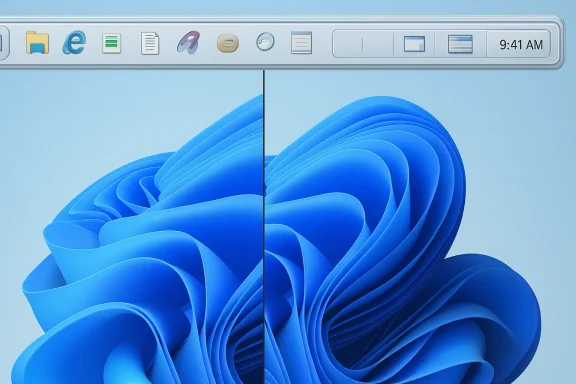
Task: Open the text document page icon
Action: (x=150, y=43)
